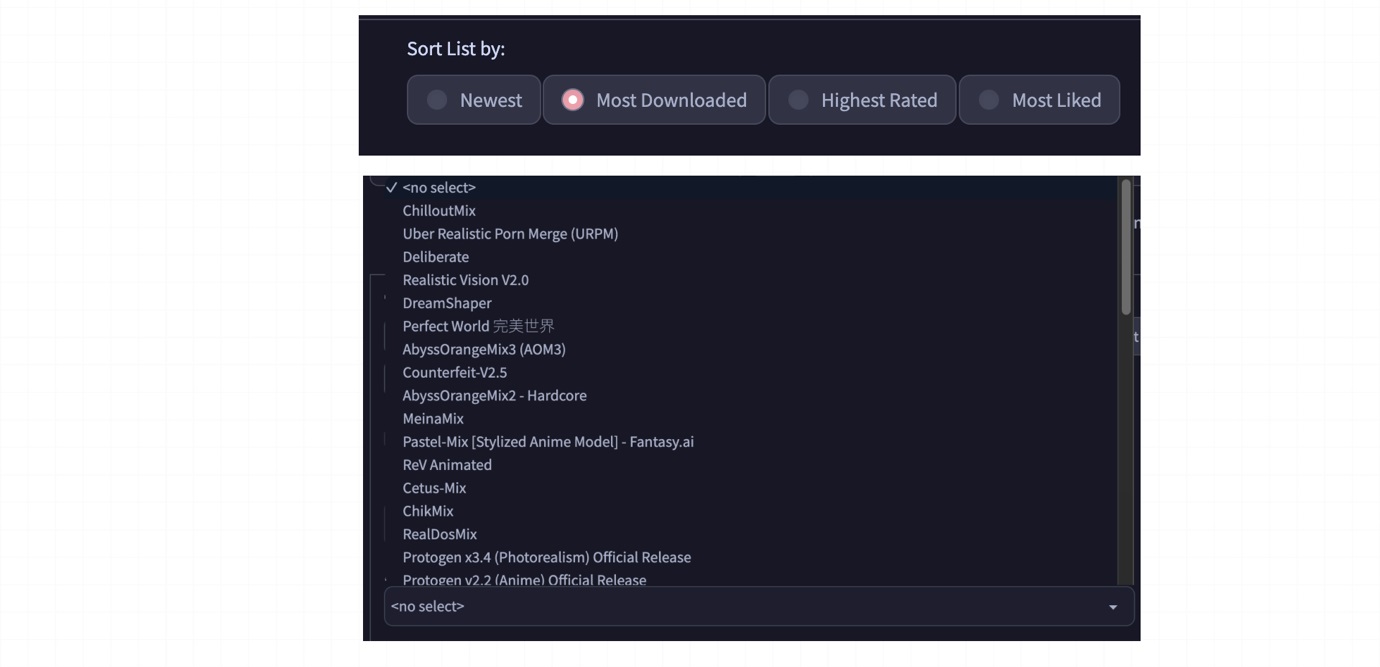
Task: Select AbyssOrangeMix3 (AOM3) option
Action: [x=484, y=349]
